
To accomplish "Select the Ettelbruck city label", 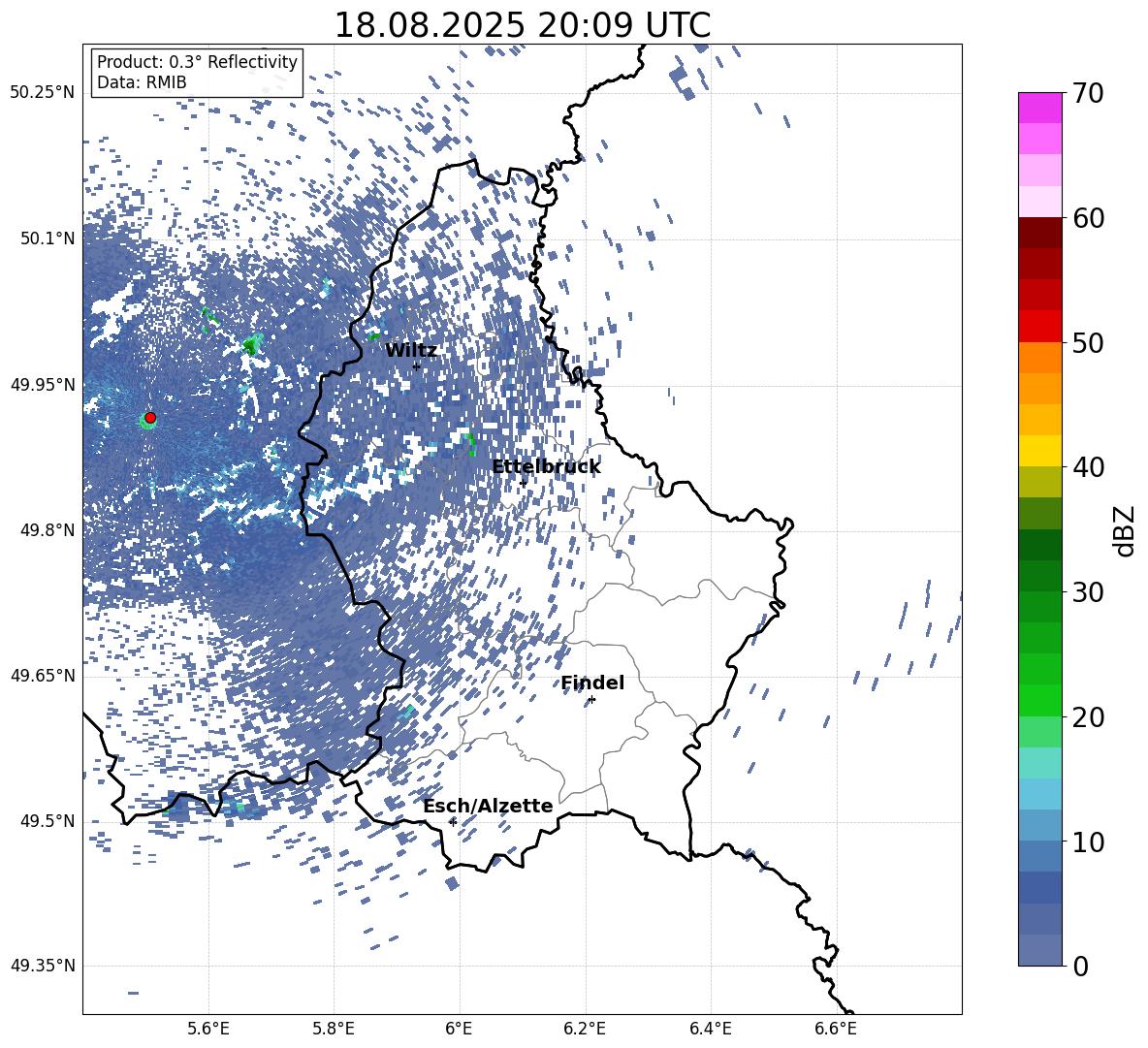I will click(546, 467).
